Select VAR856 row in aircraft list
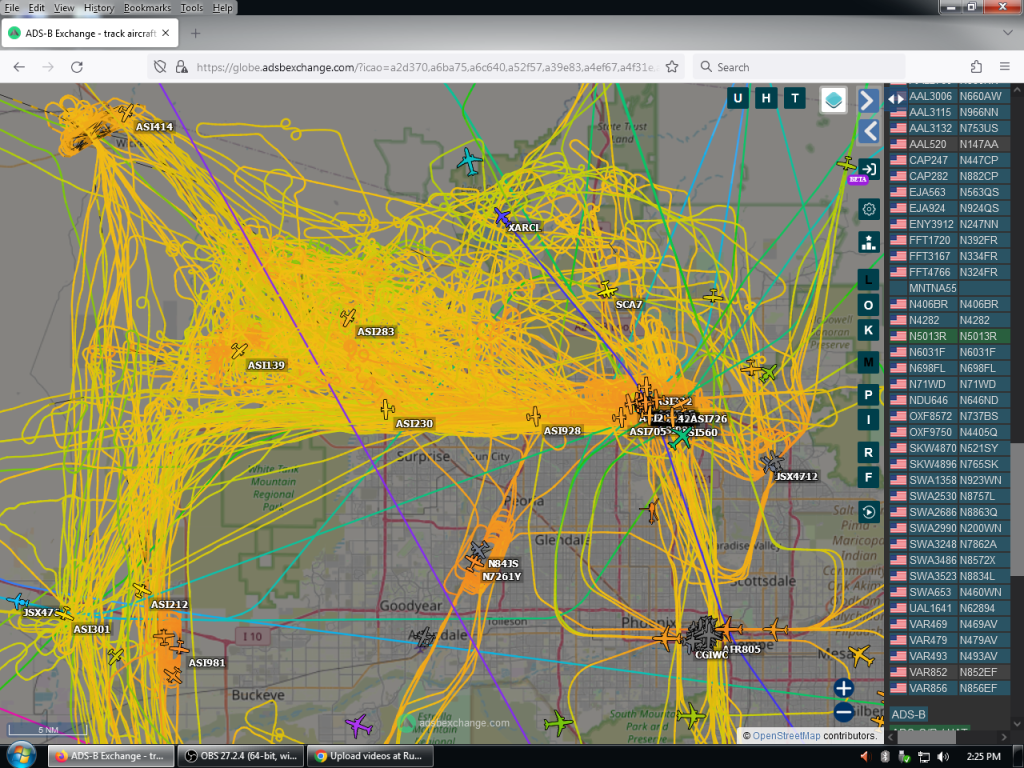Screen dimensions: 1024x768 [949, 688]
